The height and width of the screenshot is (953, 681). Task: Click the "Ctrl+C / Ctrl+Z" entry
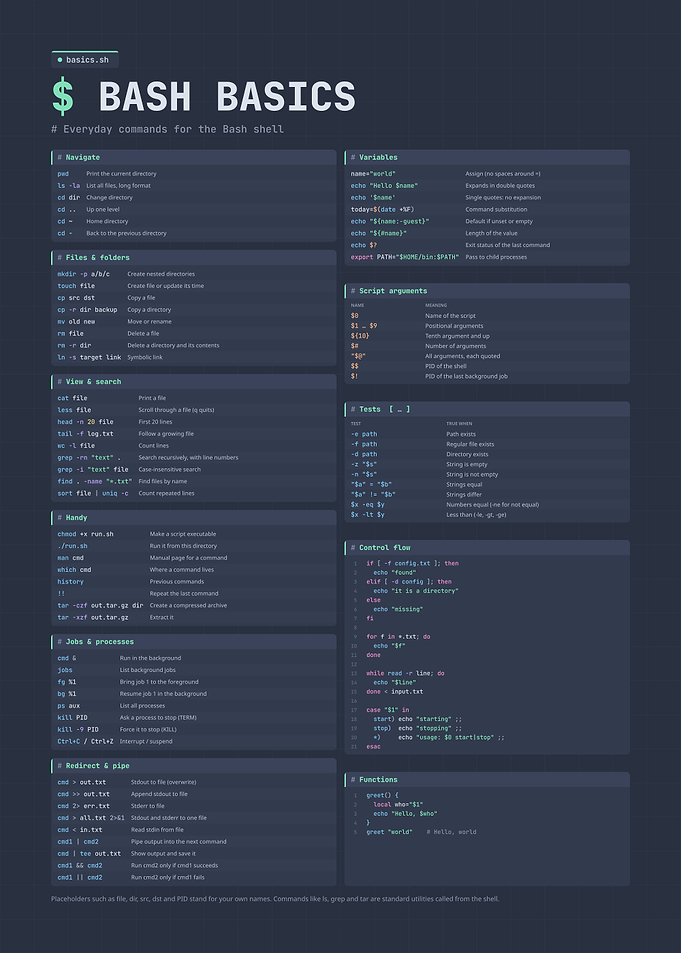click(x=85, y=741)
